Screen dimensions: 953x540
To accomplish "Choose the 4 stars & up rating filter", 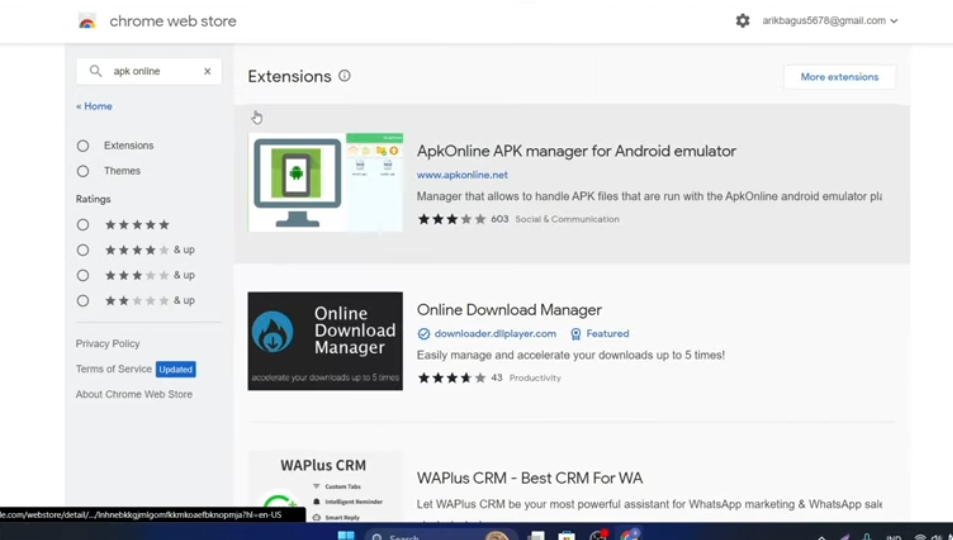I will click(83, 250).
